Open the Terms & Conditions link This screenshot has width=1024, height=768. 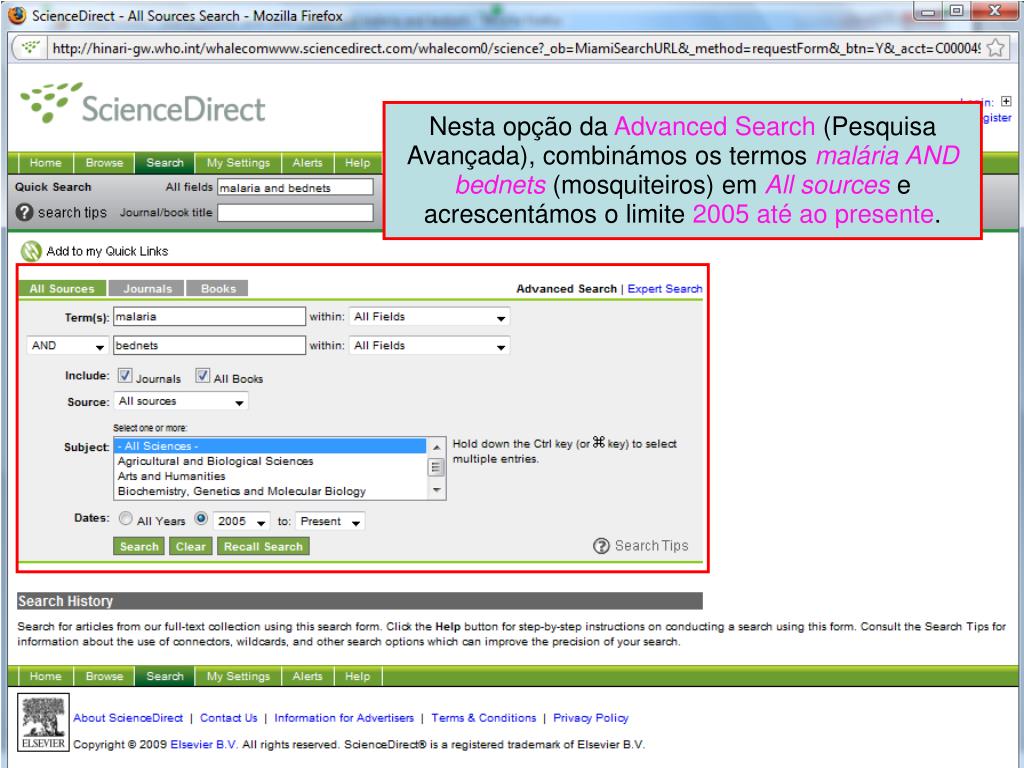coord(484,718)
